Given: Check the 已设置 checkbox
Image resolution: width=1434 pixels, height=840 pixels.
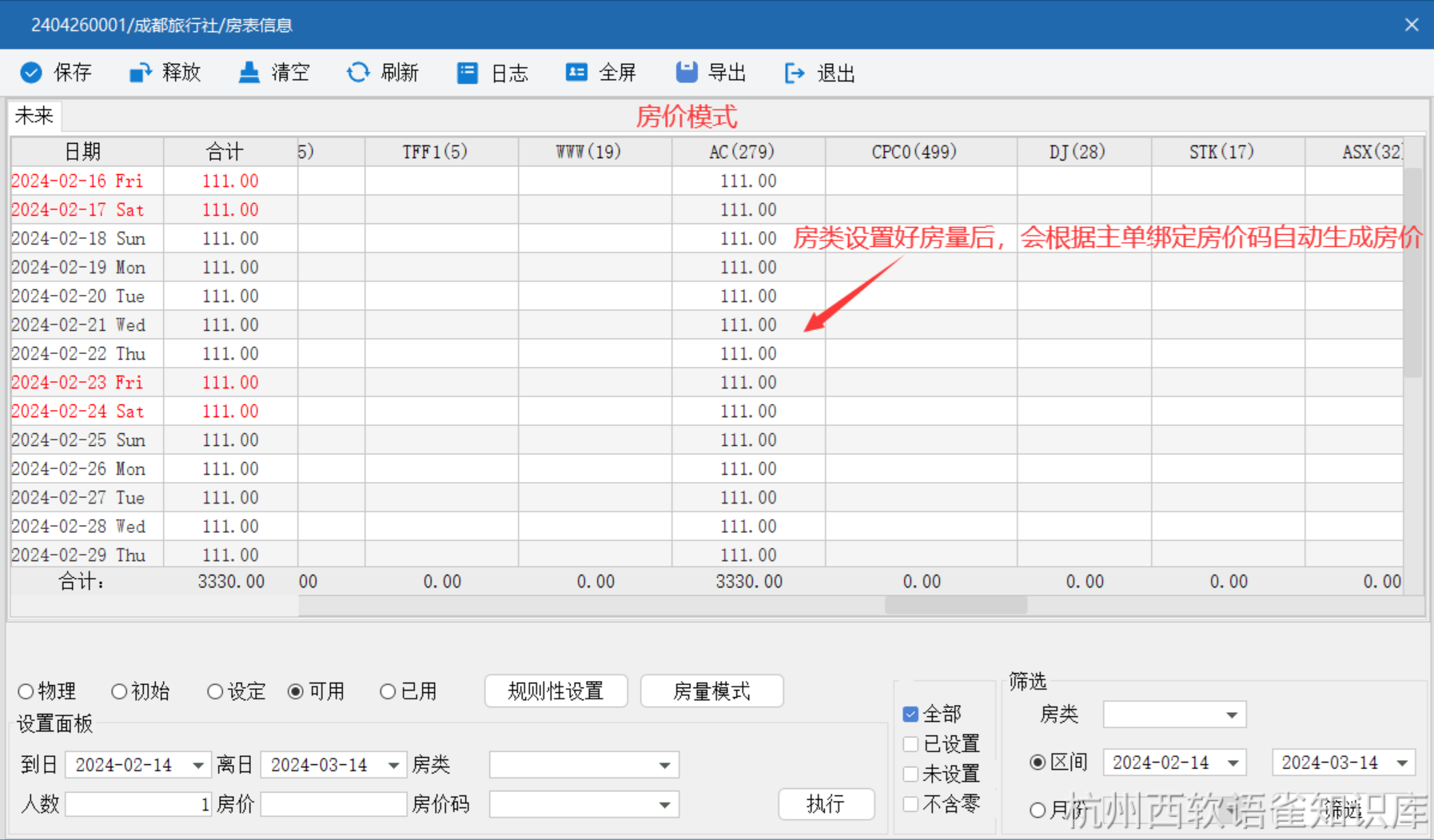Looking at the screenshot, I should (x=910, y=744).
